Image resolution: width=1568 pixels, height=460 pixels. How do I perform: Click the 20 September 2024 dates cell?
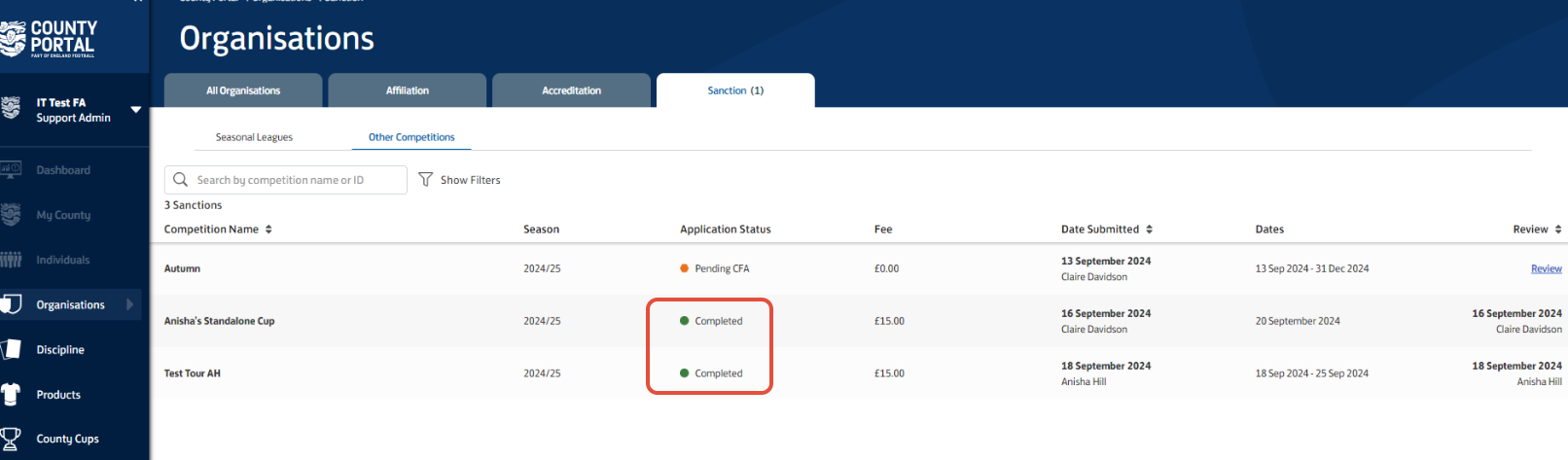(x=1298, y=321)
